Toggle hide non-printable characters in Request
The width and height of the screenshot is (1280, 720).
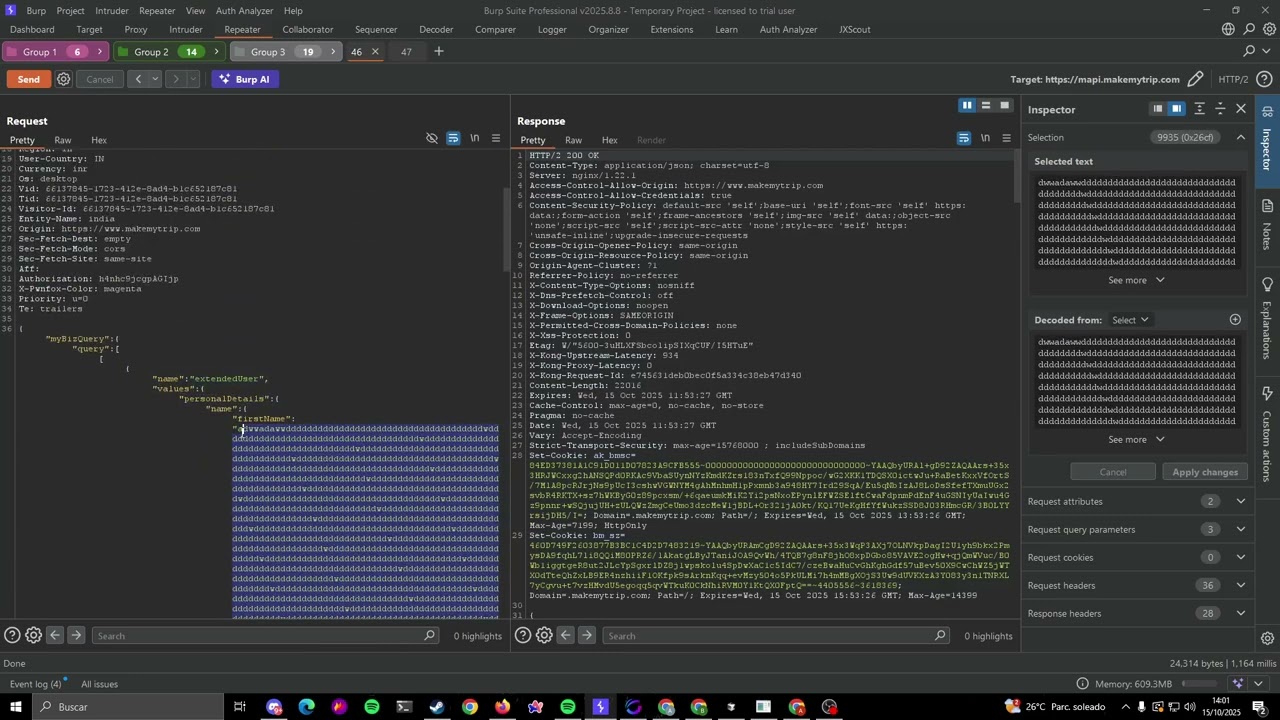(x=432, y=139)
